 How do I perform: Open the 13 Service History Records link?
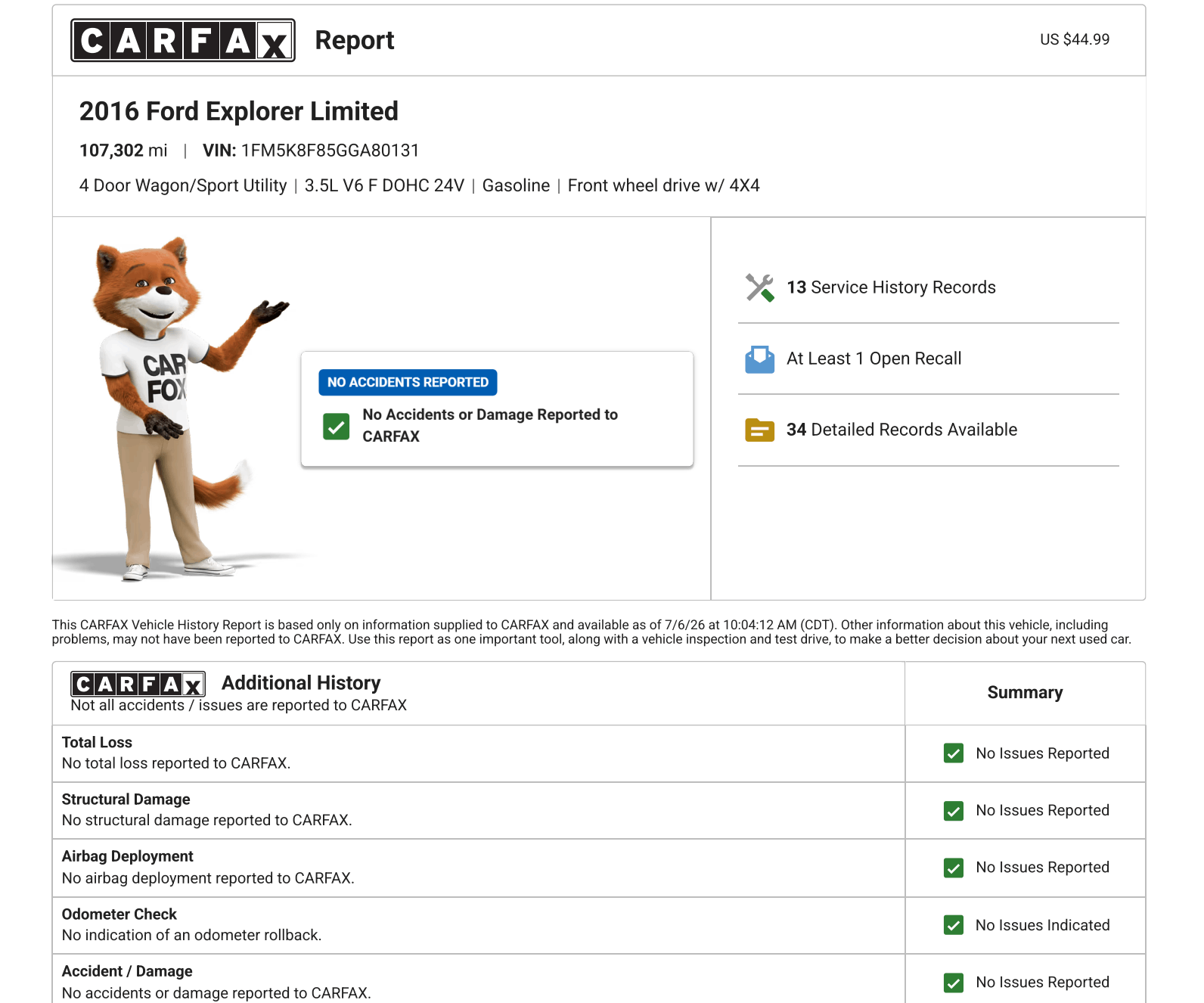point(891,287)
